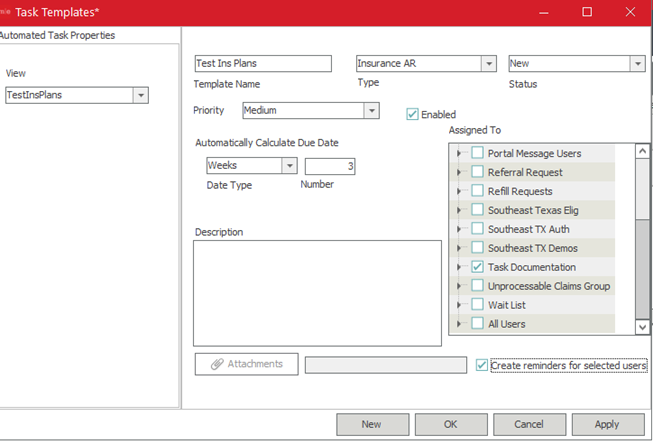The height and width of the screenshot is (444, 653).
Task: Click the Apply button
Action: pyautogui.click(x=606, y=424)
